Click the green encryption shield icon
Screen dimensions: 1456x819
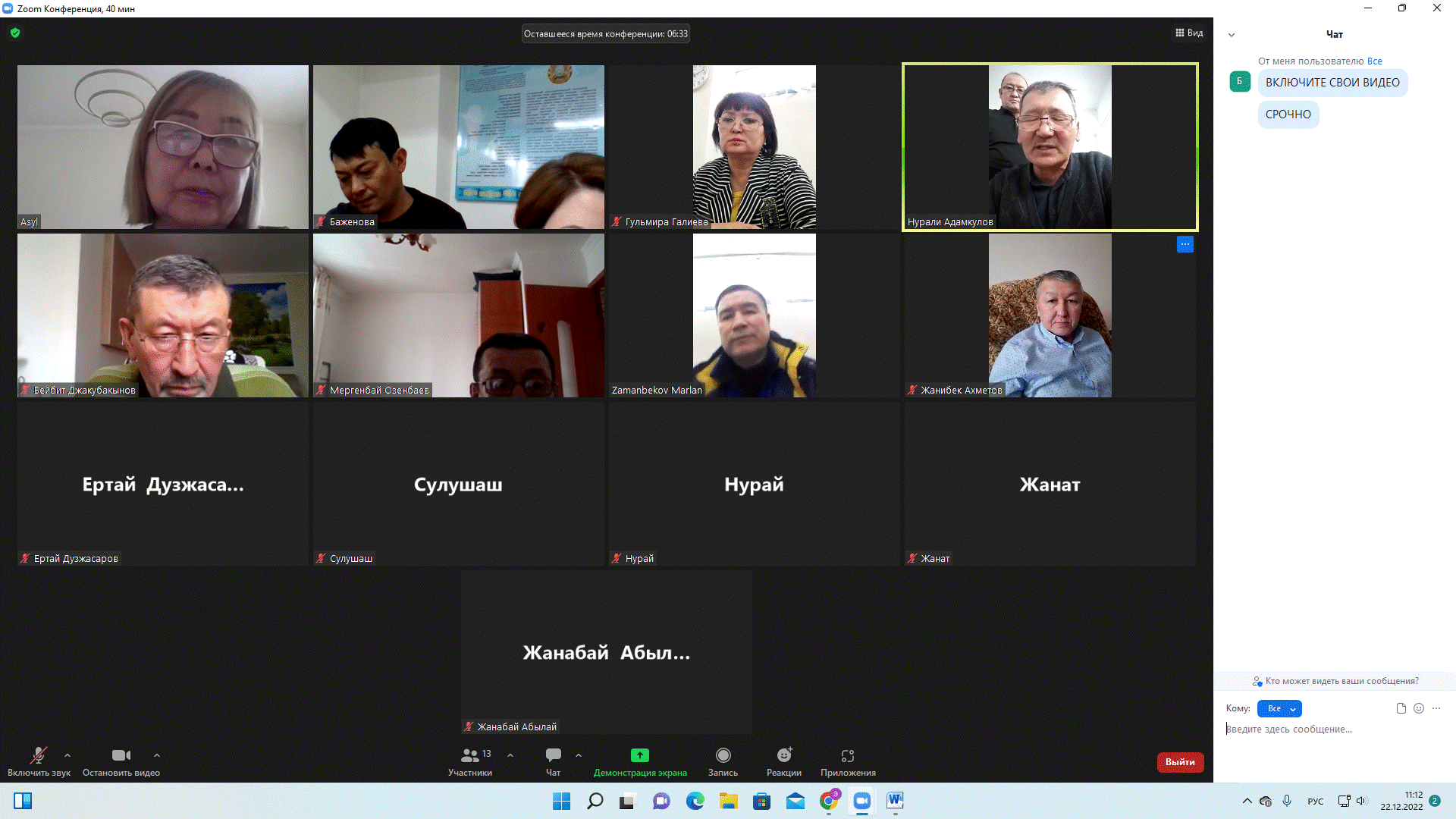[x=15, y=33]
